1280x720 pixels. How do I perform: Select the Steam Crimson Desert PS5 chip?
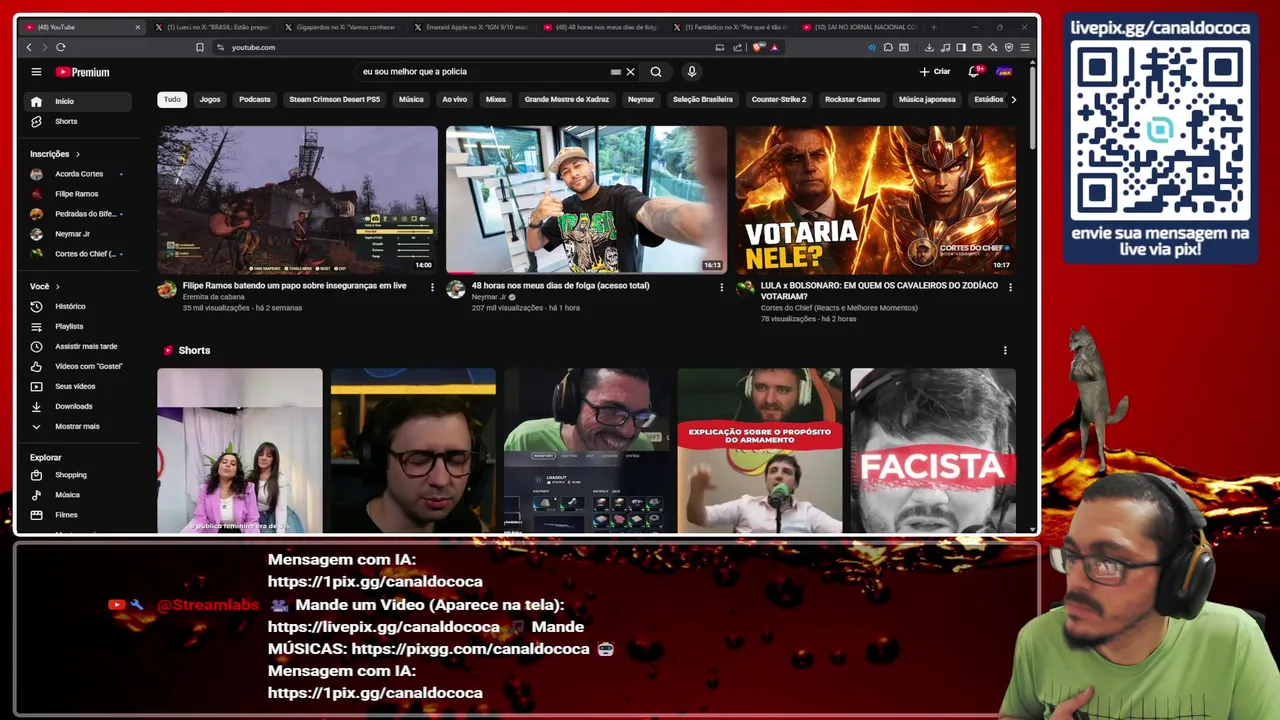pos(334,99)
